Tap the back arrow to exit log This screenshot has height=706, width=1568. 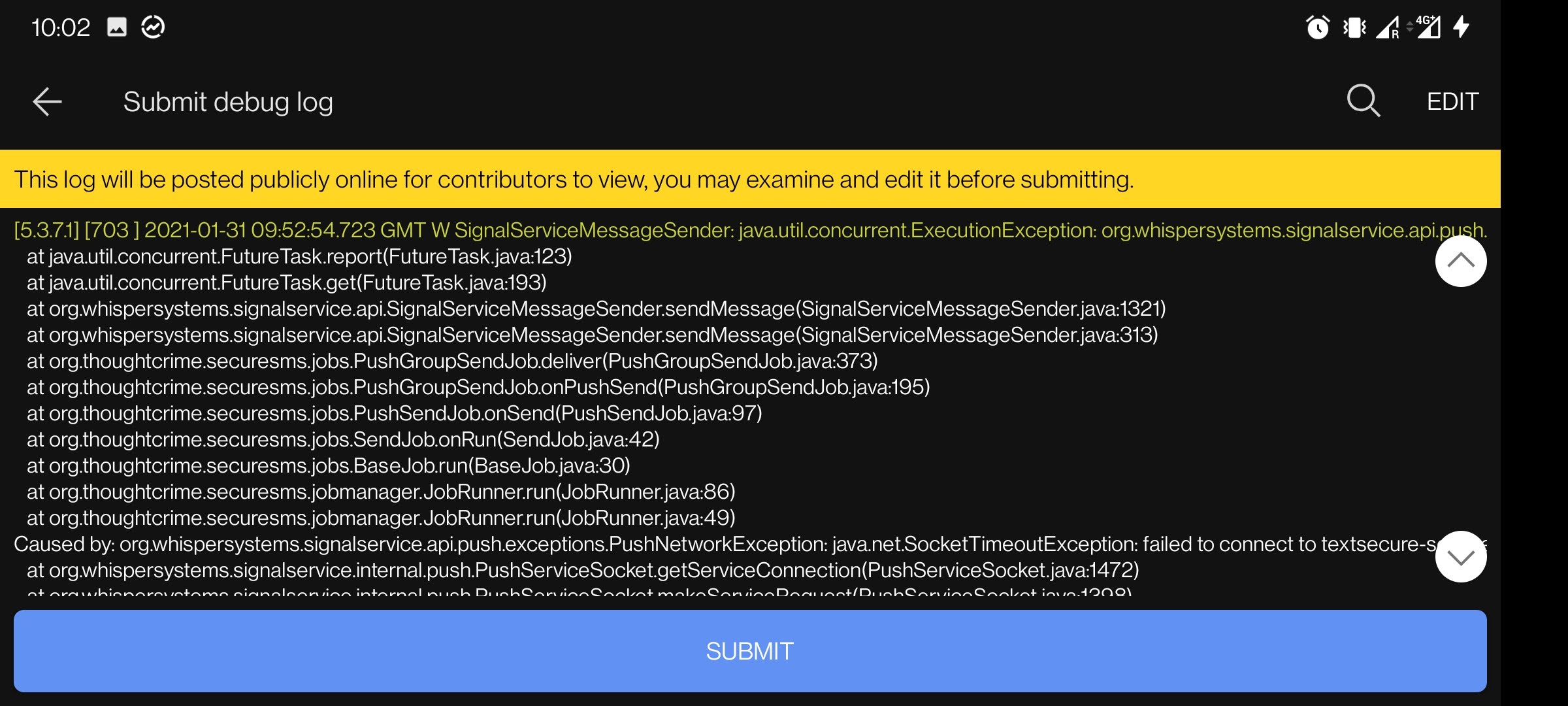pyautogui.click(x=46, y=101)
